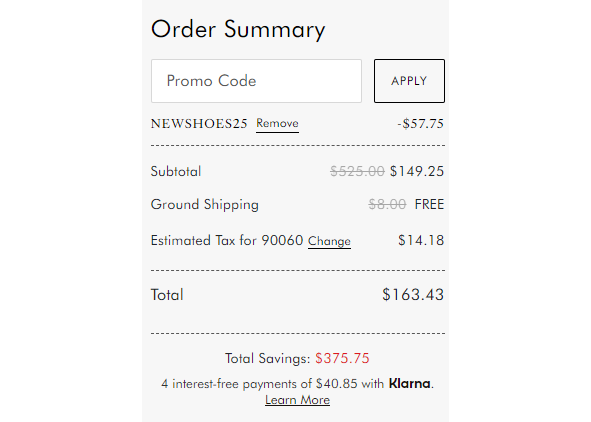Screen dimensions: 591x422
Task: Click the red $375.75 total savings
Action: 342,358
